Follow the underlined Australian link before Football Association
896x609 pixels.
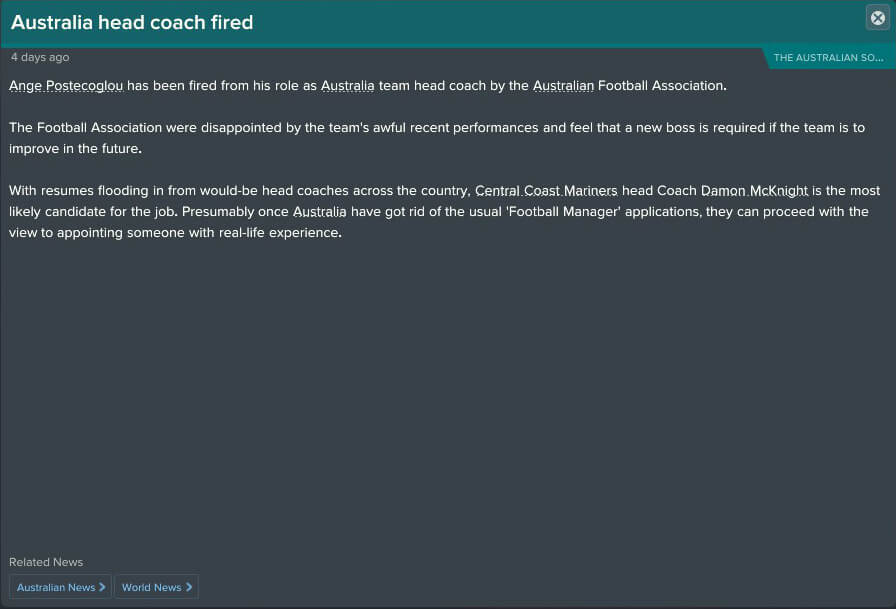coord(563,86)
